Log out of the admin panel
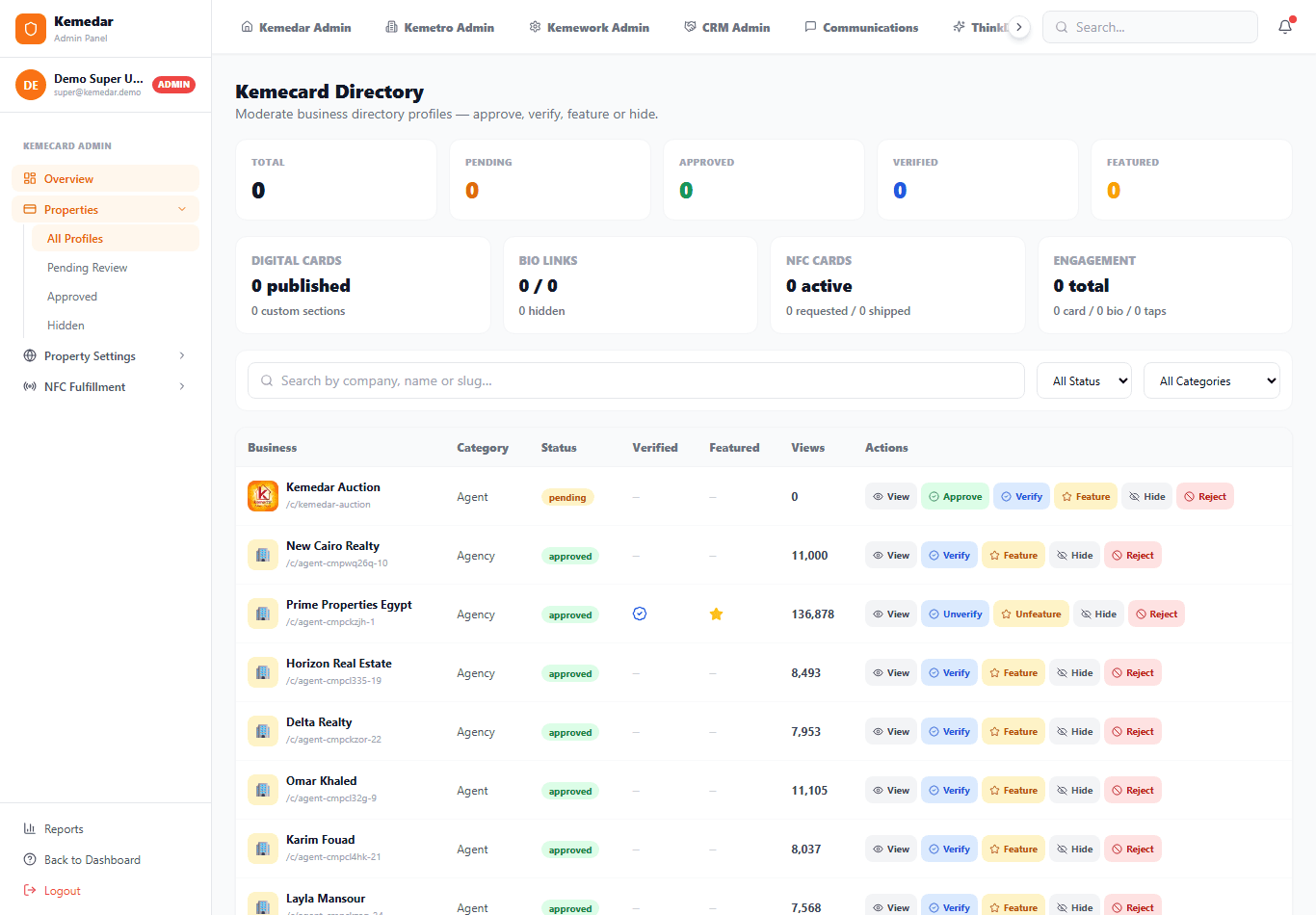 click(63, 891)
